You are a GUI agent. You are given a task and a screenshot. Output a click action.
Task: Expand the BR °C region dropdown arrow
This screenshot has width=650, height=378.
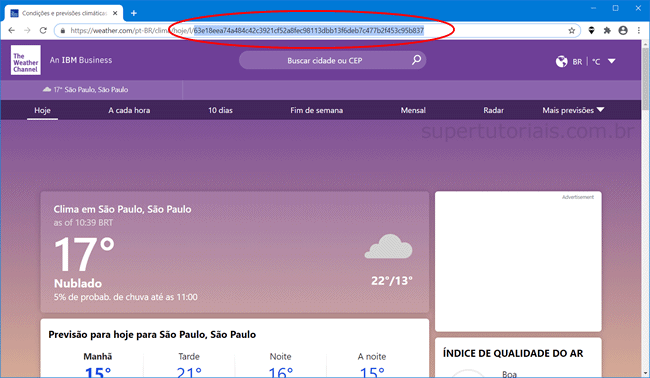pyautogui.click(x=611, y=61)
